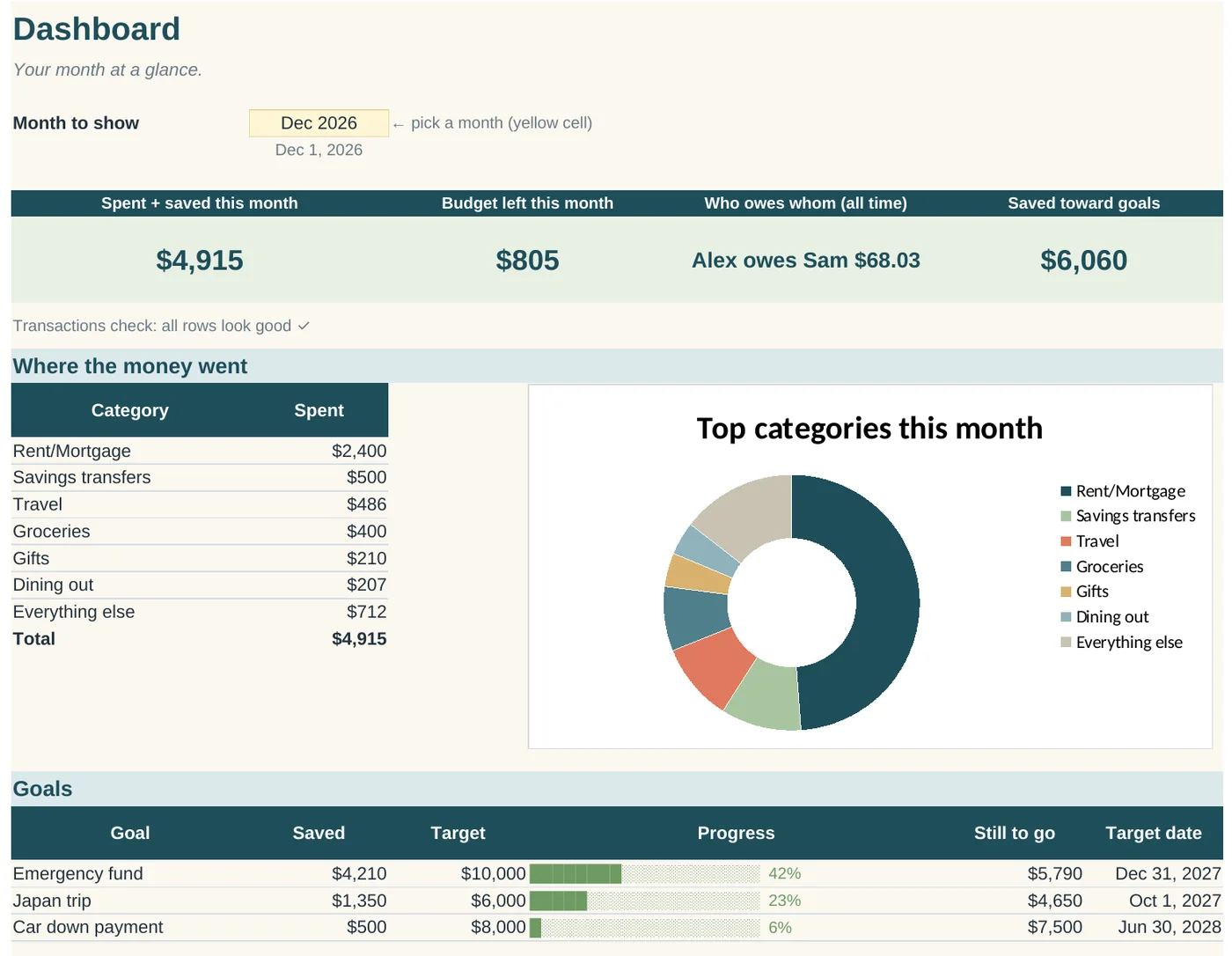Click the "Budget left this month" header
1232x956 pixels.
tap(527, 203)
